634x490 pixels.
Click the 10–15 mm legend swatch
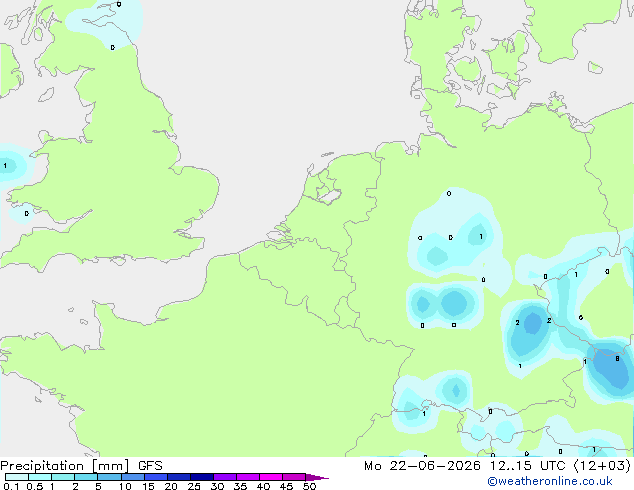(132, 477)
